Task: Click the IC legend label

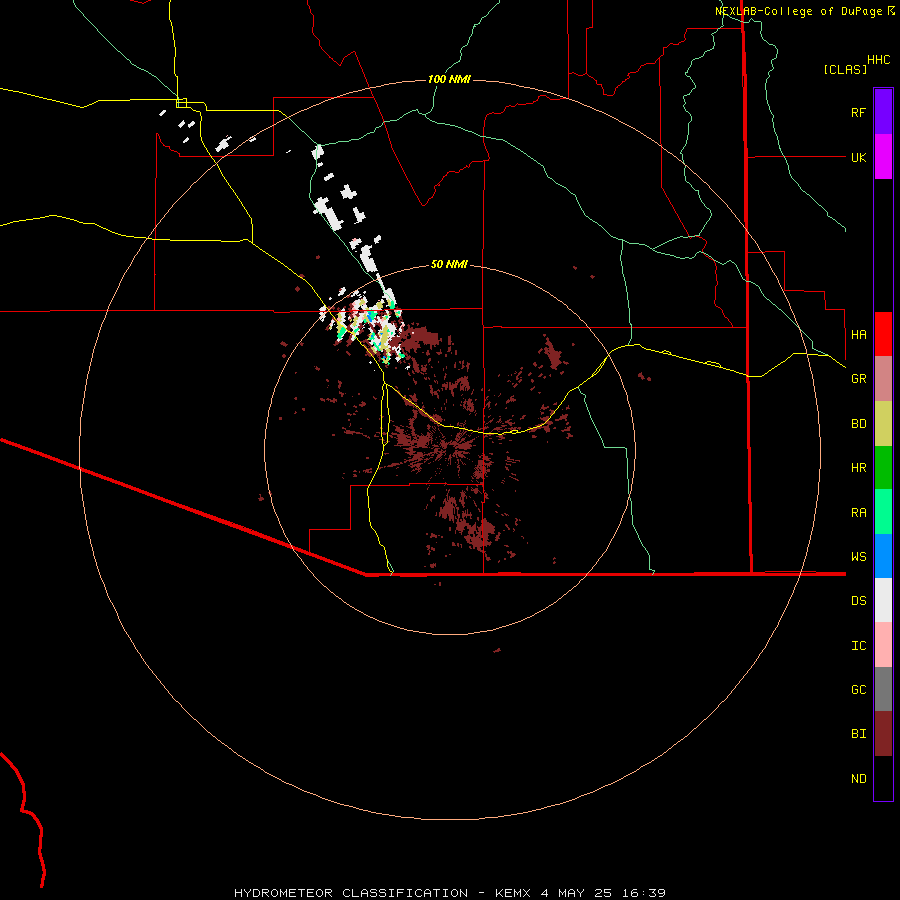Action: 858,646
